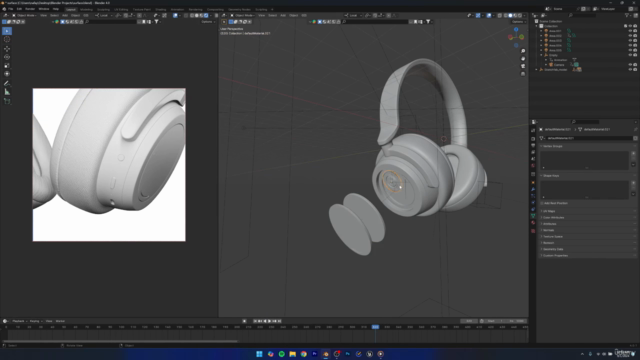Screen dimensions: 640x360
Task: Toggle the Add Rest Position checkbox
Action: pos(542,203)
